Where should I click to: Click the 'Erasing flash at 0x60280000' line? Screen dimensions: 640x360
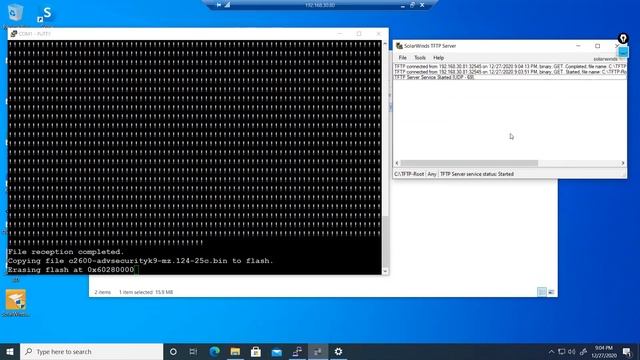71,270
